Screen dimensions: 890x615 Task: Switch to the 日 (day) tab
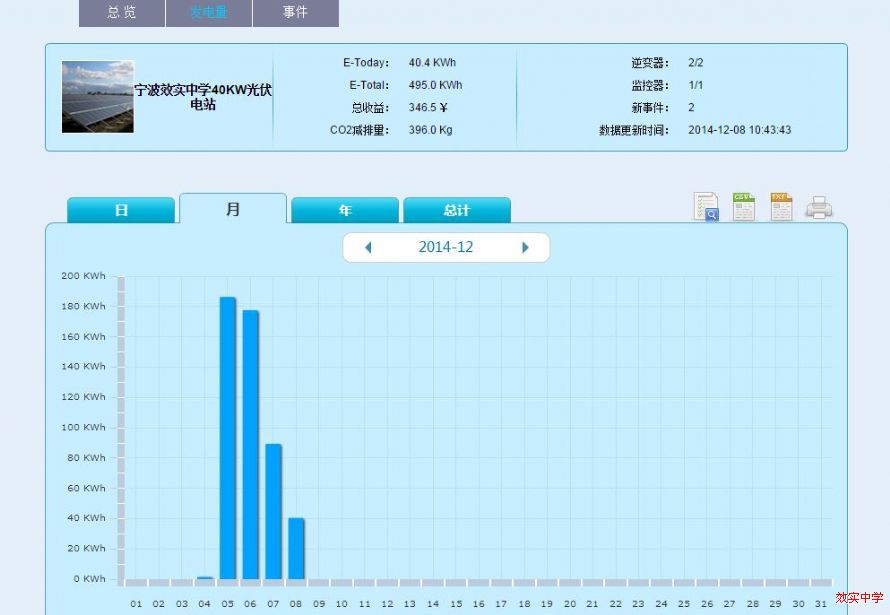tap(121, 210)
